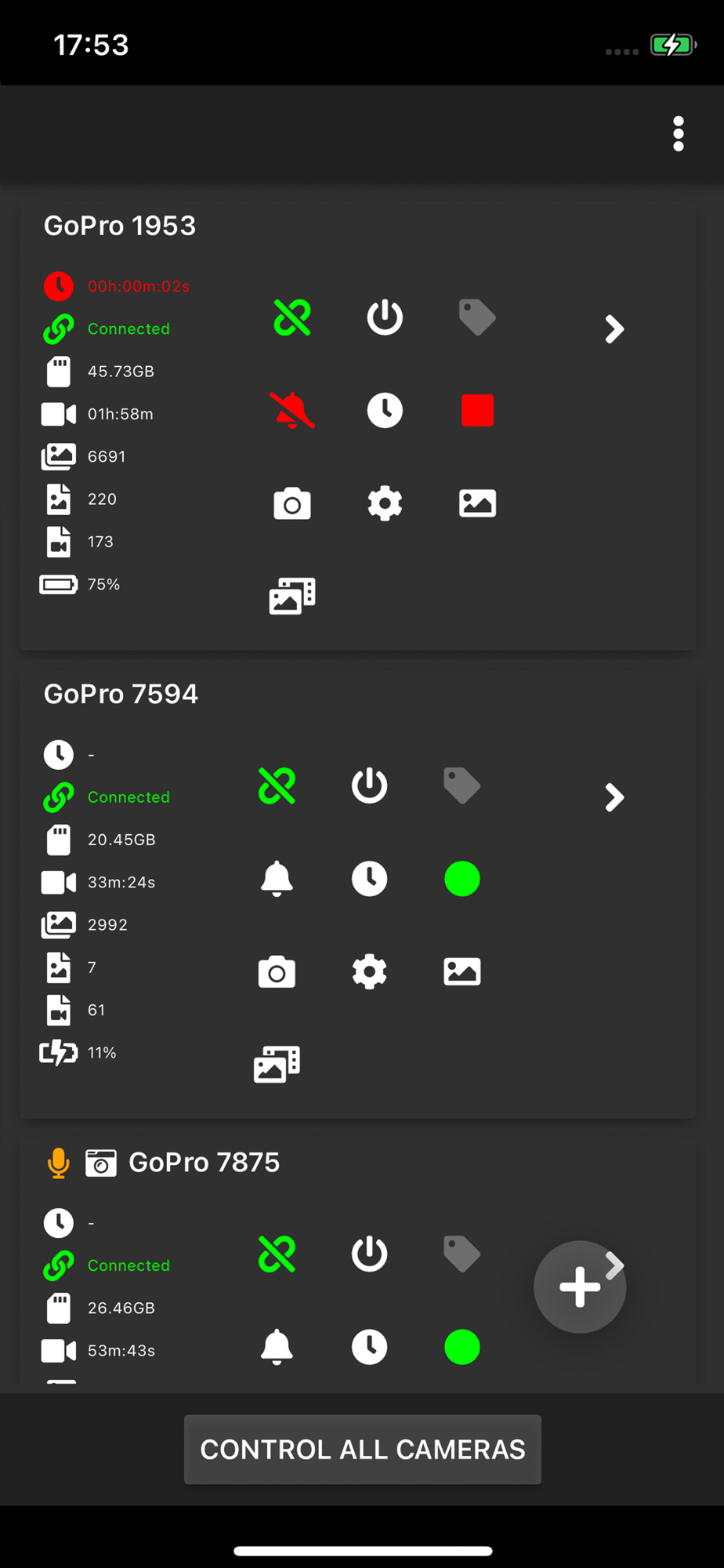The image size is (724, 1568).
Task: Click the 2992 remaining photos count
Action: point(107,924)
